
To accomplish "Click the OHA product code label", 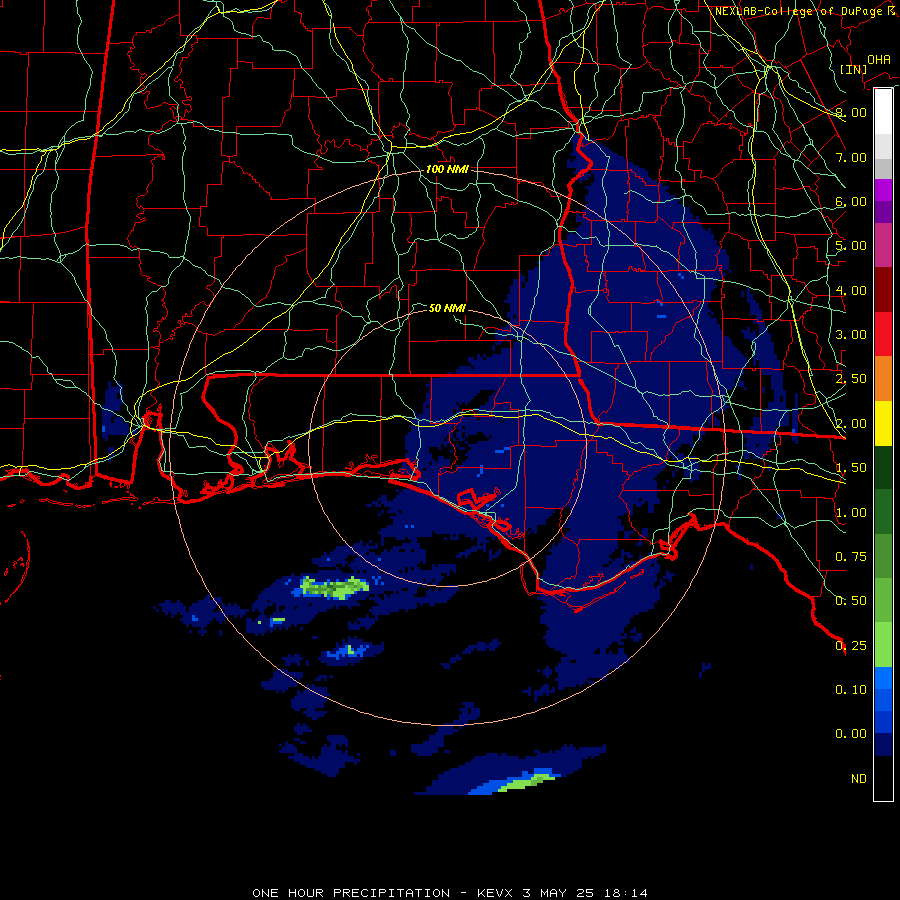I will 879,59.
